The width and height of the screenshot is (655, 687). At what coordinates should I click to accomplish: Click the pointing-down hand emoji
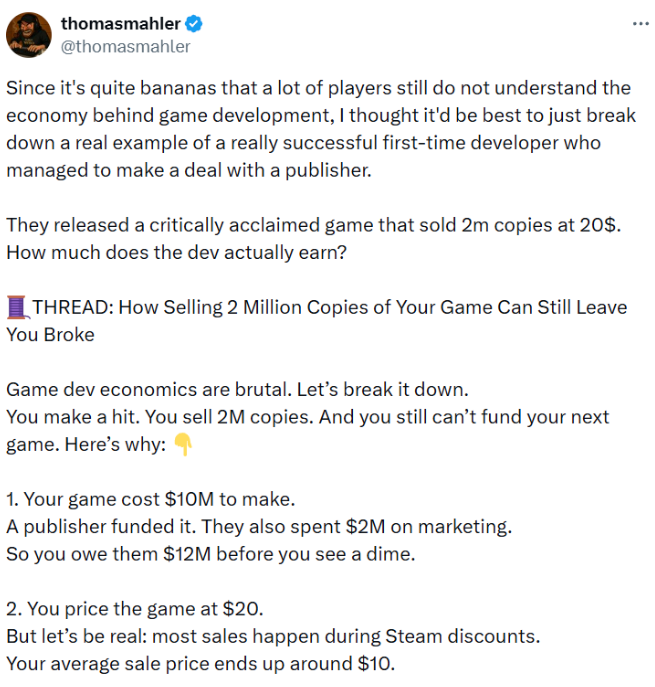pyautogui.click(x=183, y=443)
